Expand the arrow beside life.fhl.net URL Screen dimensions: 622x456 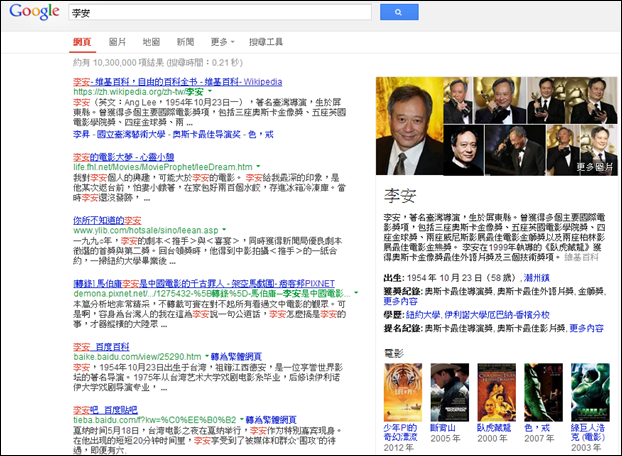pos(258,167)
